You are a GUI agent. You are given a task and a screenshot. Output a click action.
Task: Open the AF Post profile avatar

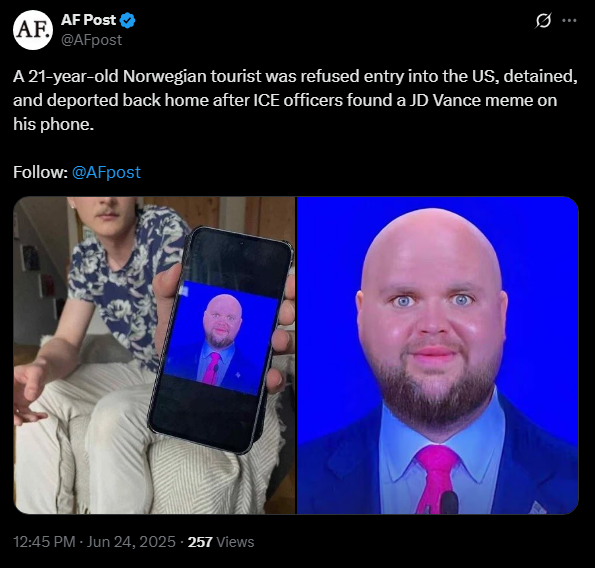33,30
